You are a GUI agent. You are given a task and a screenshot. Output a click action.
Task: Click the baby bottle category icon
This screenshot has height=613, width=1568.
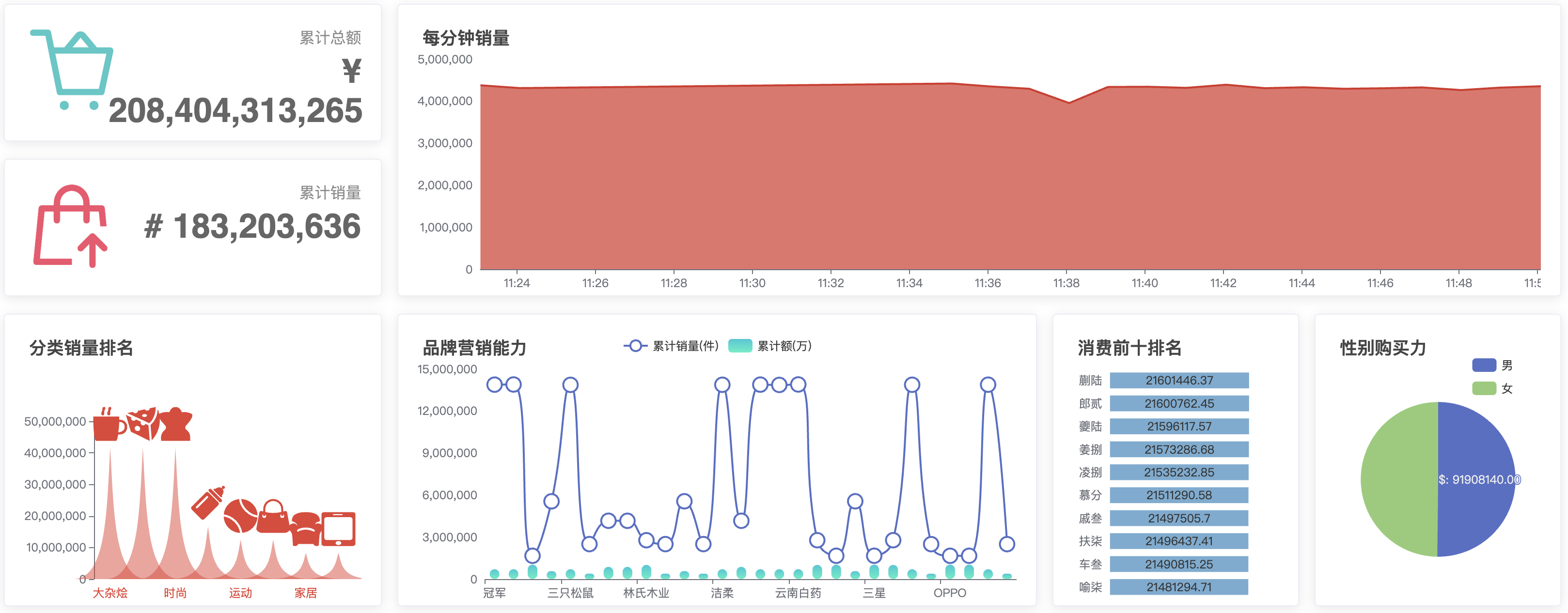coord(208,502)
